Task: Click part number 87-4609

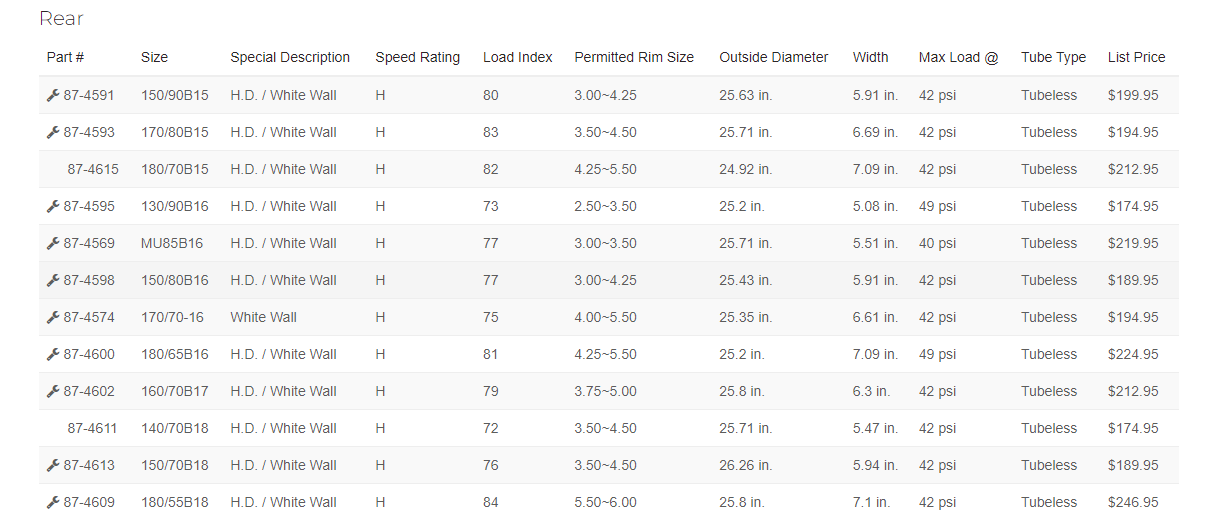Action: click(89, 503)
